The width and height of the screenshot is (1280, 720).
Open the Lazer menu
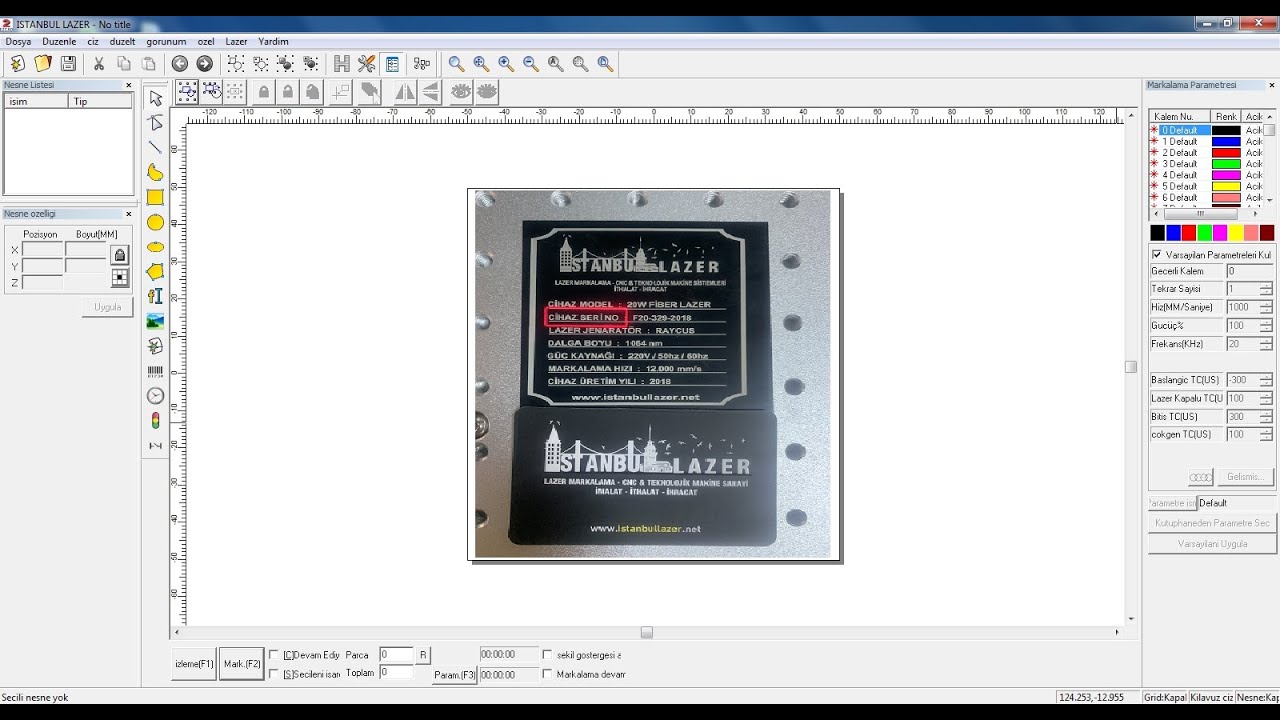point(236,42)
